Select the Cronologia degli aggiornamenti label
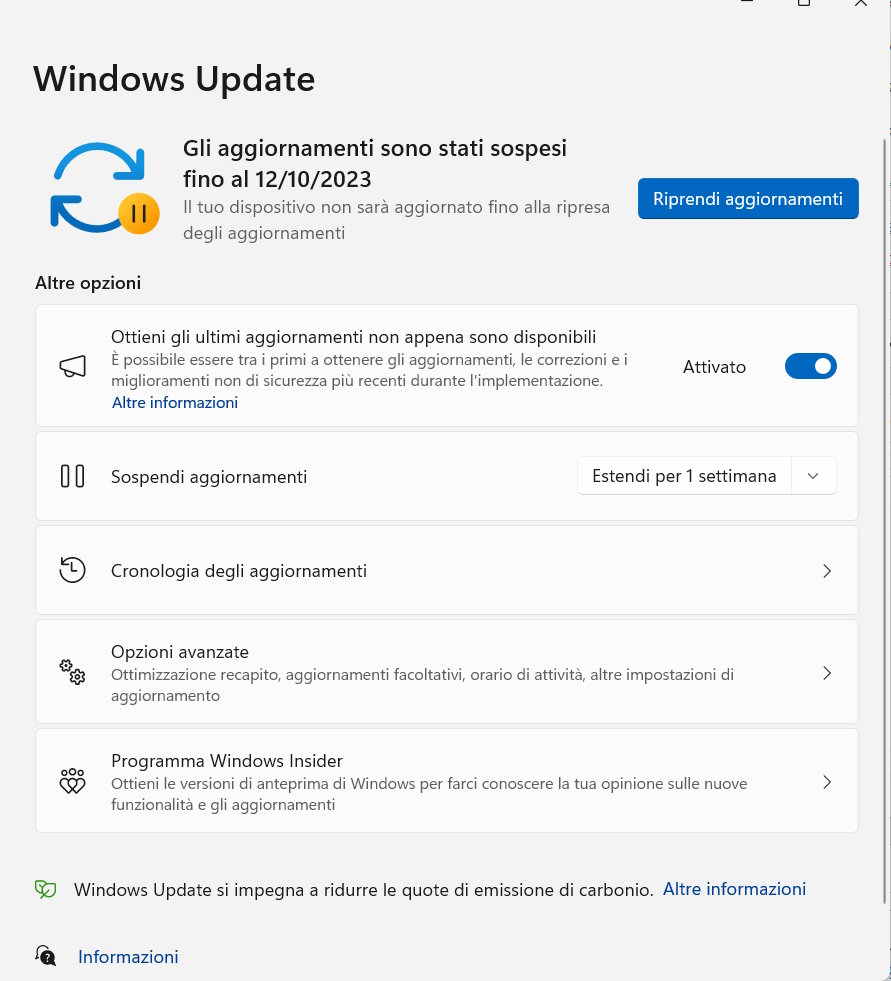 pyautogui.click(x=239, y=571)
